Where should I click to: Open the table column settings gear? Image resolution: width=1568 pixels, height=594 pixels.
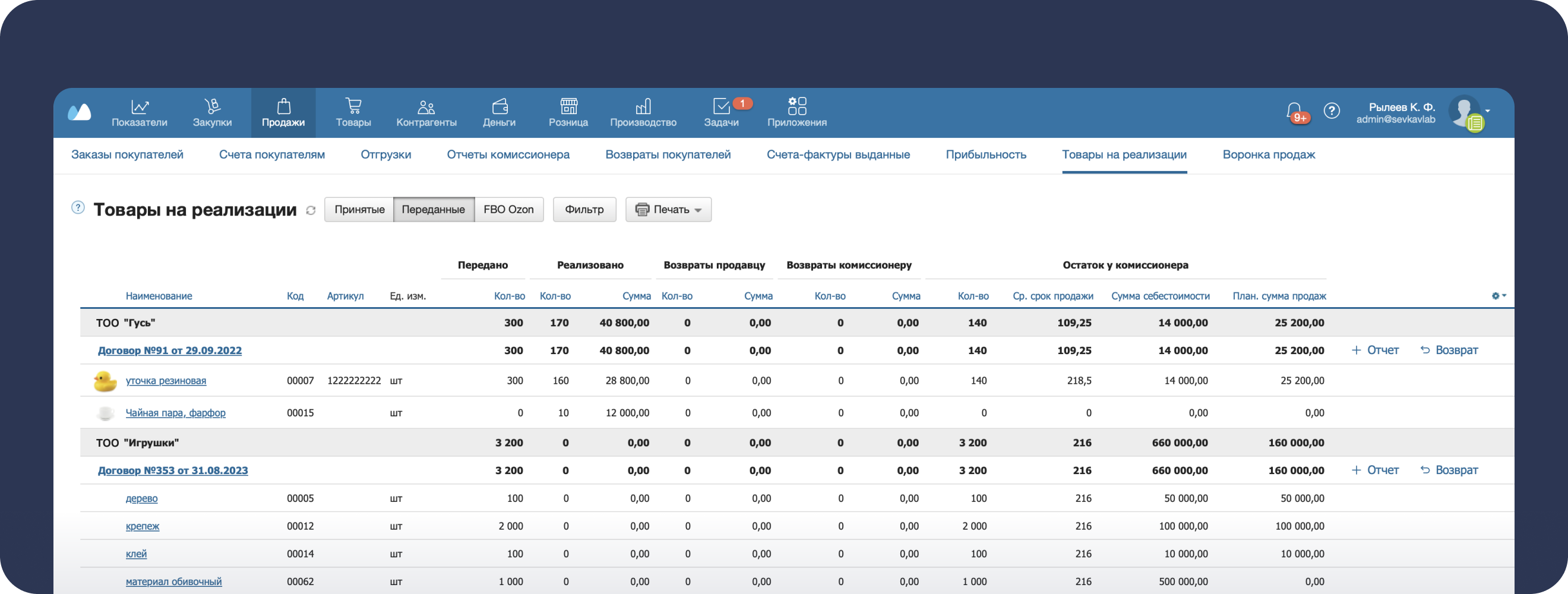(x=1497, y=296)
